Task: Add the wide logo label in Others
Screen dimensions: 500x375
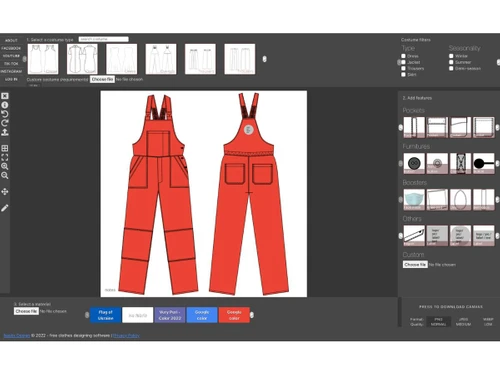Action: [x=484, y=235]
